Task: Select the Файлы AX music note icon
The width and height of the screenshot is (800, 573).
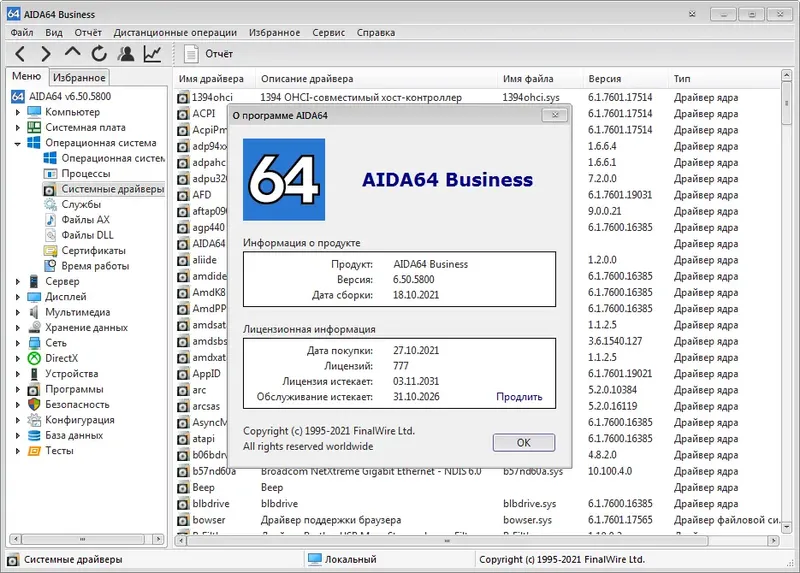Action: (50, 219)
